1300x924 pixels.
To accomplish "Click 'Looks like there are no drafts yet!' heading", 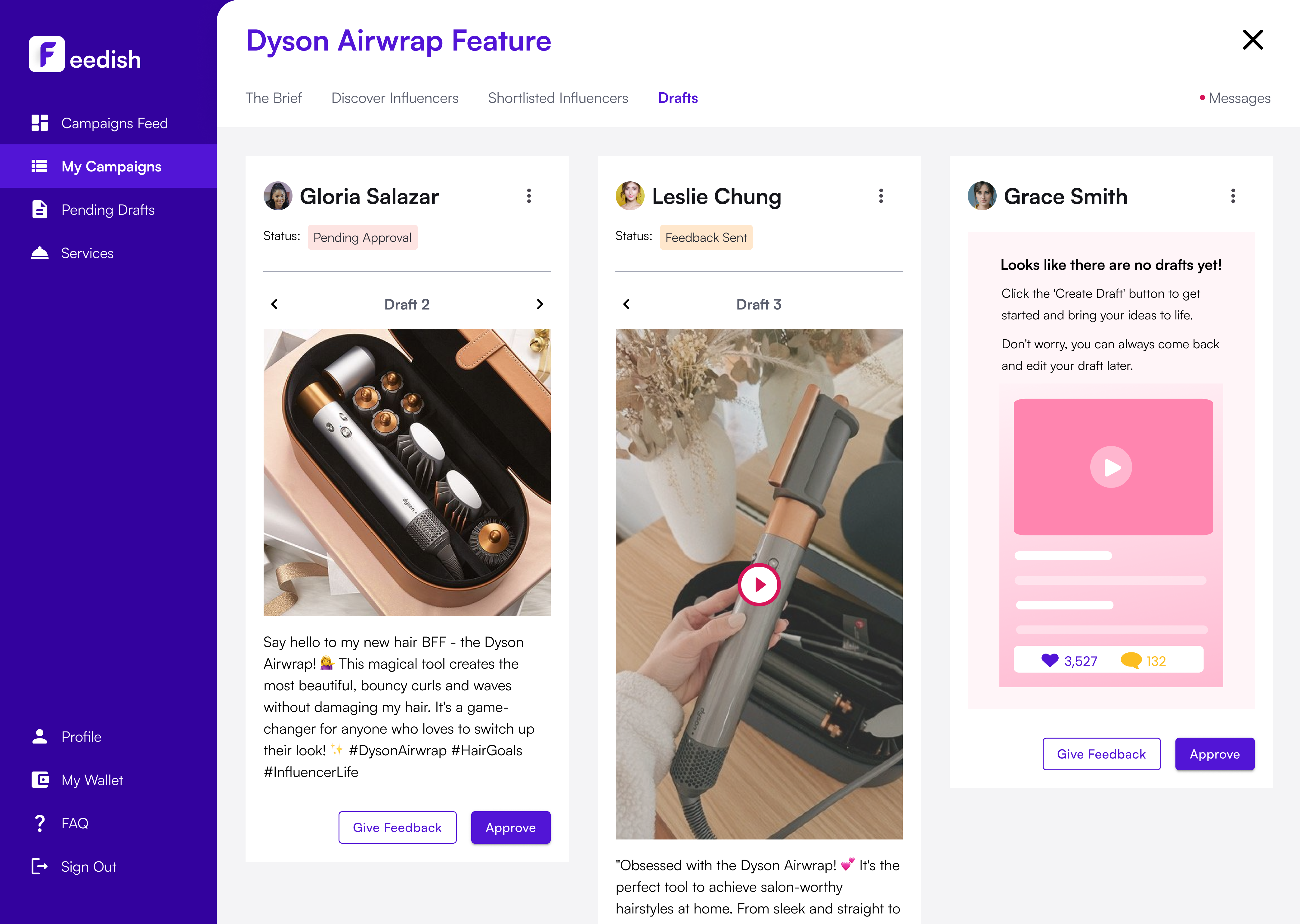I will coord(1110,265).
